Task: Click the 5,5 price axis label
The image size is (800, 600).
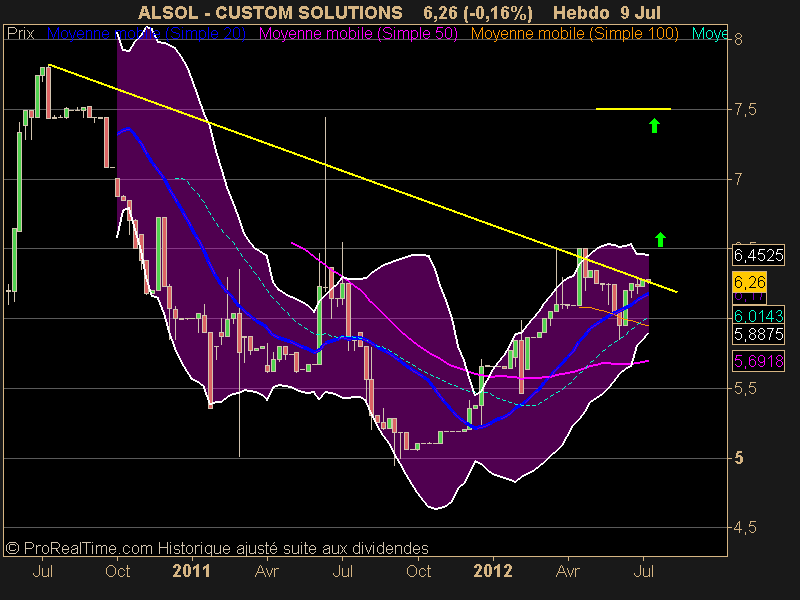Action: tap(745, 388)
